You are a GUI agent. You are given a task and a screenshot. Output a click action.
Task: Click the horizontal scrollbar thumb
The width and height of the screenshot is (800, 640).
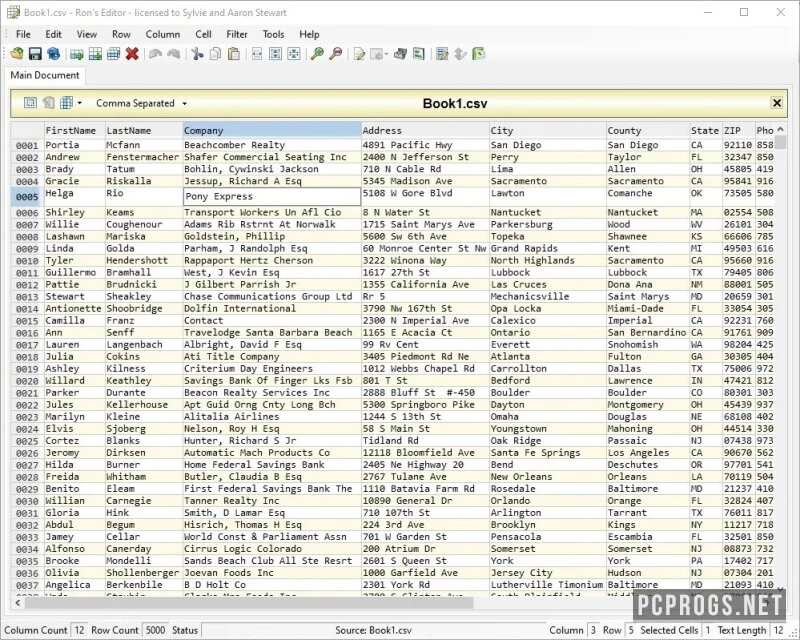pyautogui.click(x=249, y=603)
